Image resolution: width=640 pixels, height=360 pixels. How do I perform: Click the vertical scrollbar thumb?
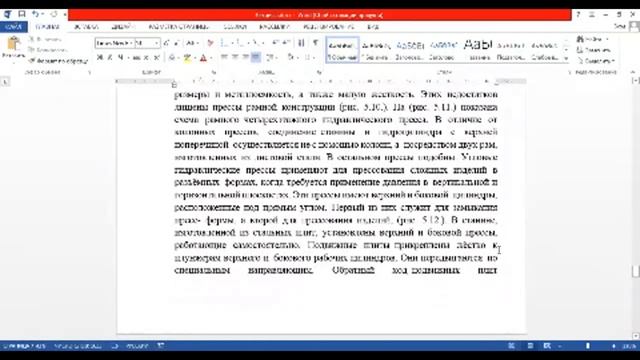[x=636, y=271]
